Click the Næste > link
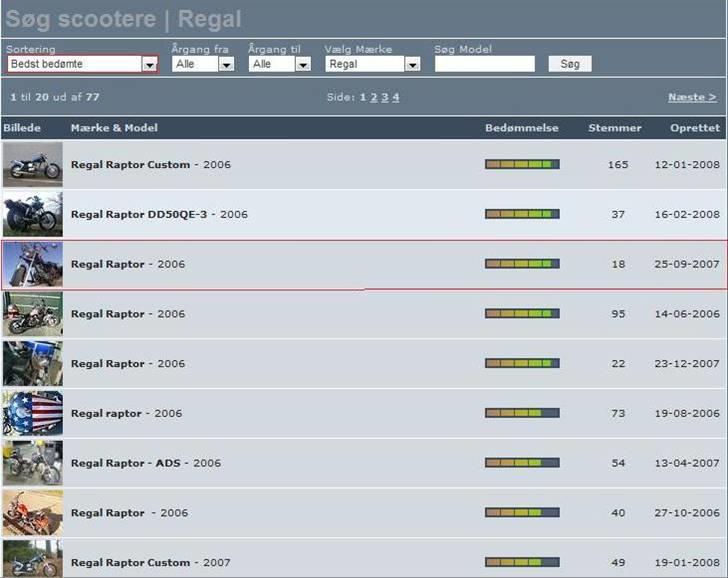728x578 pixels. point(692,97)
